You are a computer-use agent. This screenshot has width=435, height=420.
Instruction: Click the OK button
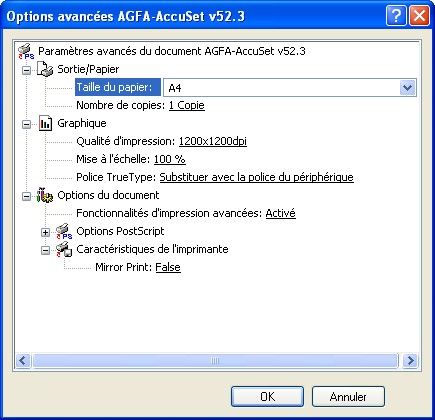pyautogui.click(x=267, y=397)
